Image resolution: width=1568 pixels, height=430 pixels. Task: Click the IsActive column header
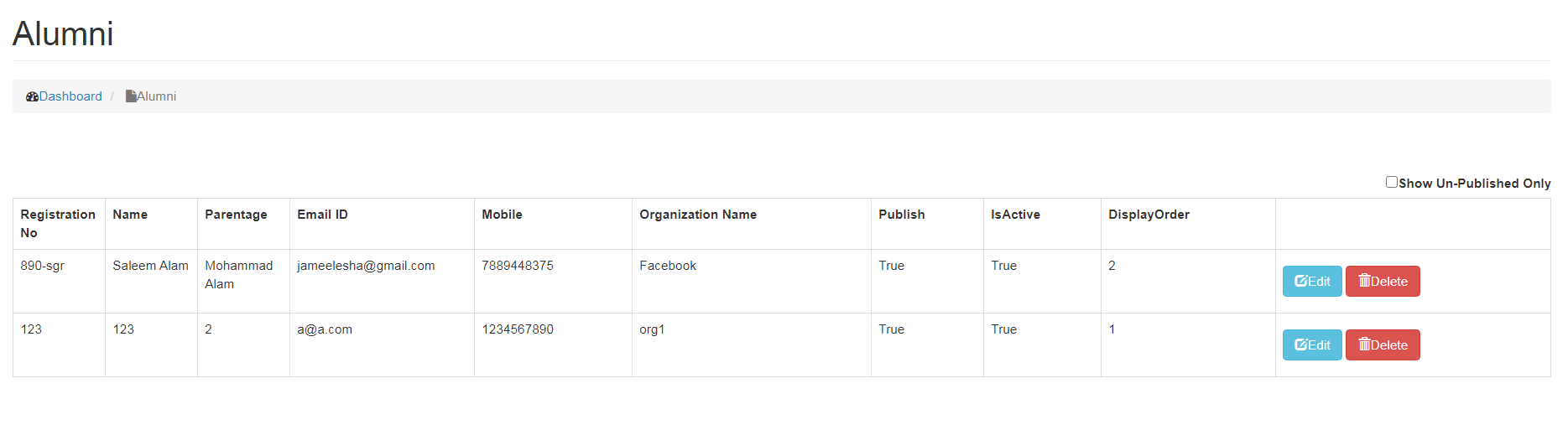click(1015, 215)
